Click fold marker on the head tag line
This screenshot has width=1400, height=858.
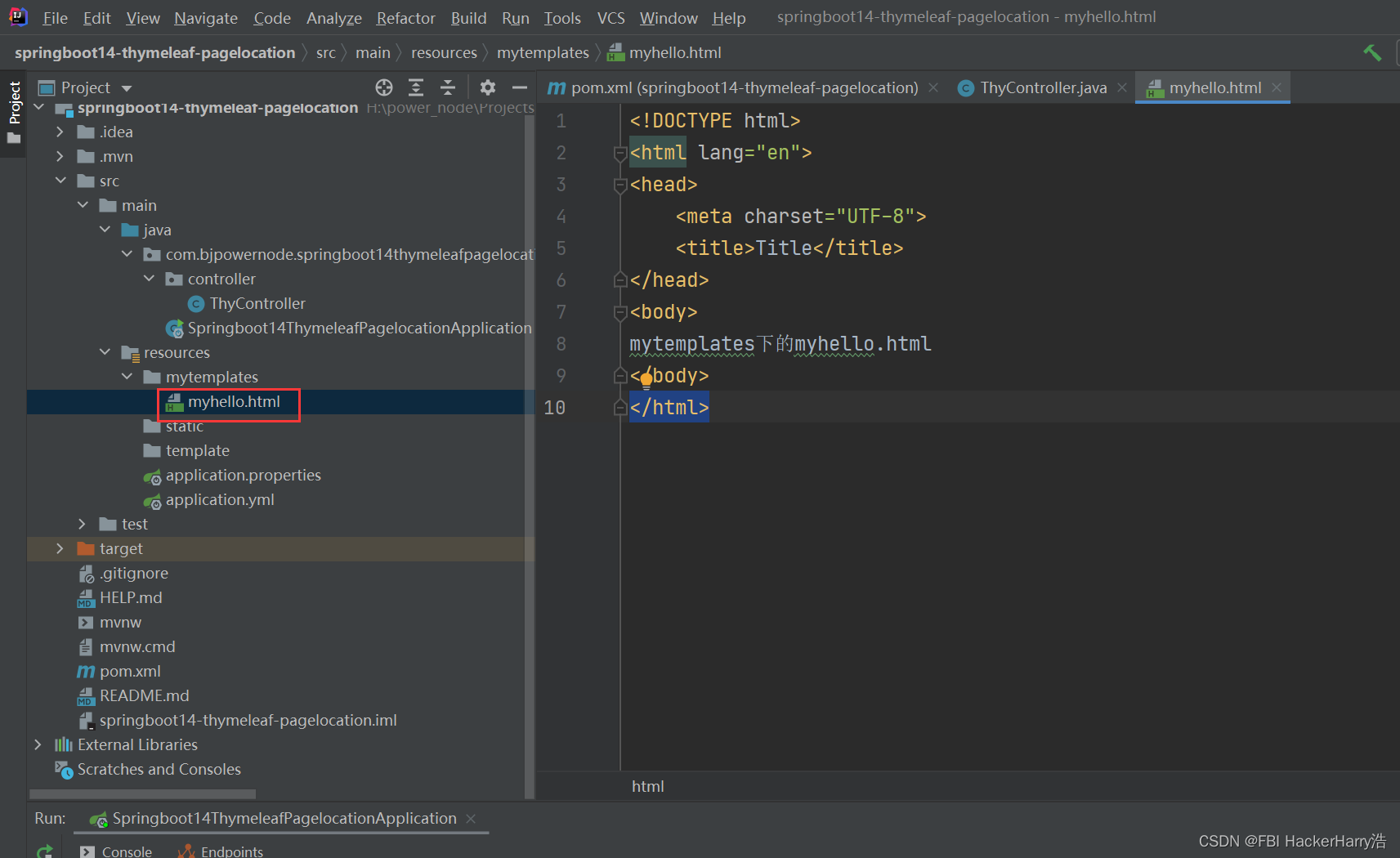coord(619,185)
